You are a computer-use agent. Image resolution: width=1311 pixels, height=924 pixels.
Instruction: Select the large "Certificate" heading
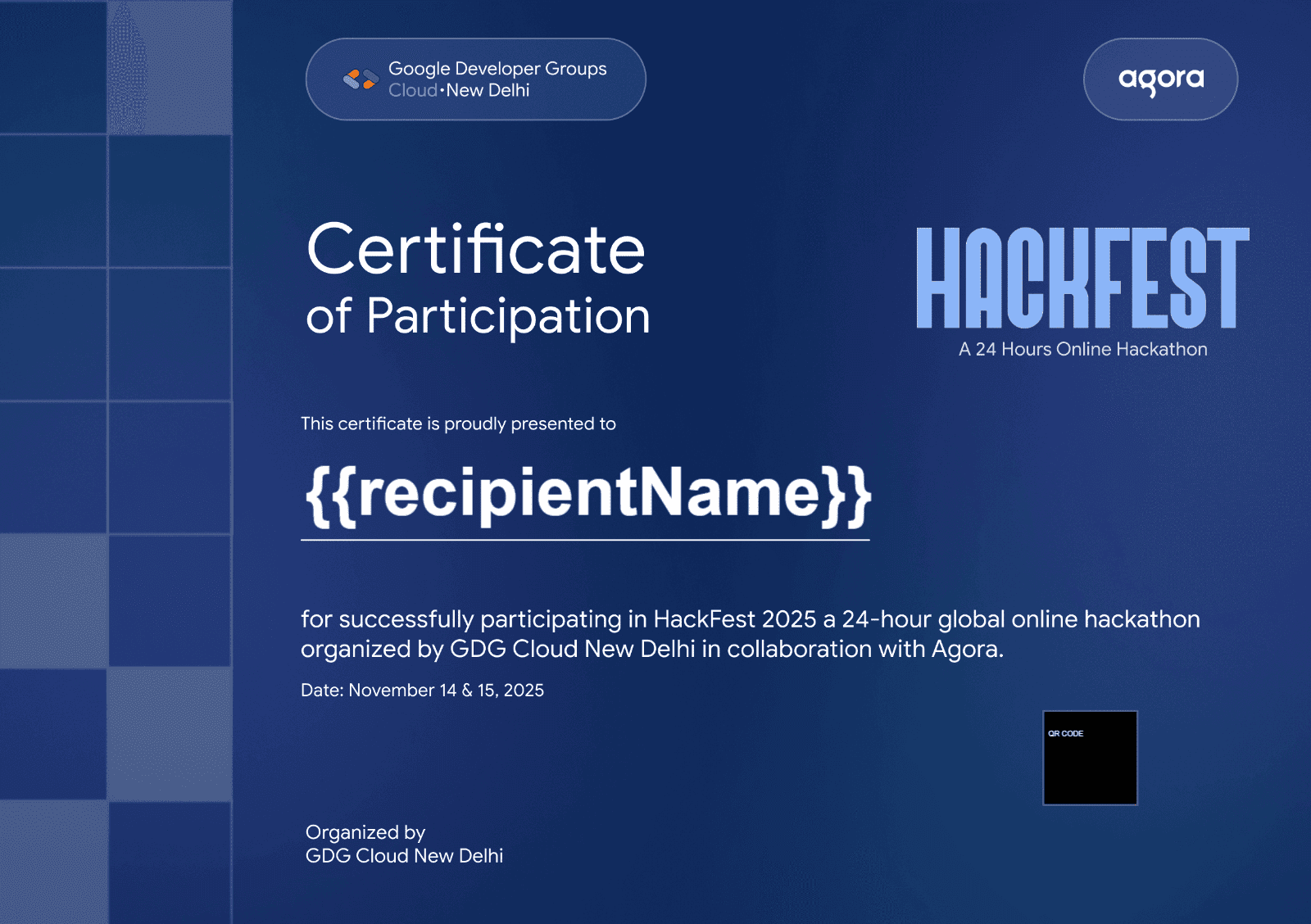(475, 250)
